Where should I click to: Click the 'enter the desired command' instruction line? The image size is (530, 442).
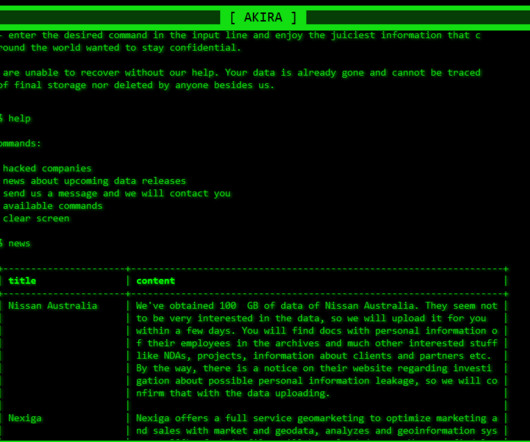(x=240, y=35)
